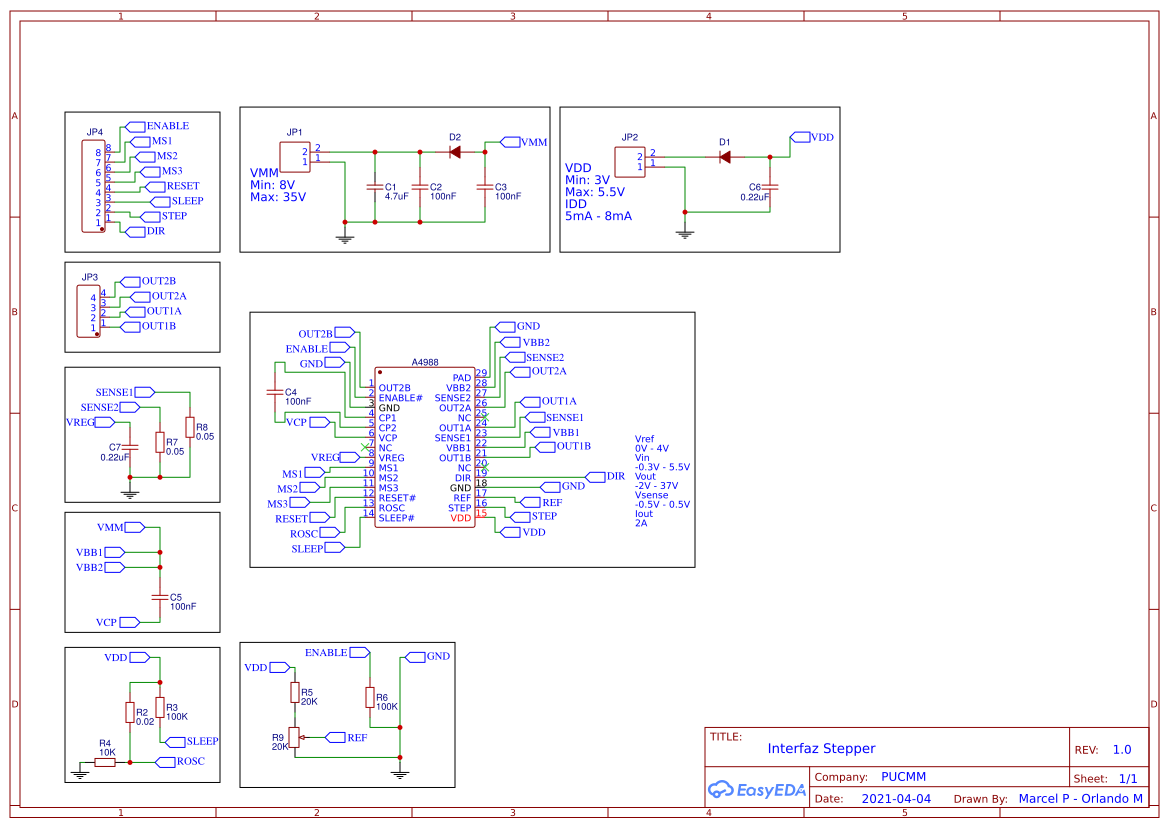Image resolution: width=1169 pixels, height=828 pixels.
Task: Select capacitor C3 symbol
Action: point(485,188)
